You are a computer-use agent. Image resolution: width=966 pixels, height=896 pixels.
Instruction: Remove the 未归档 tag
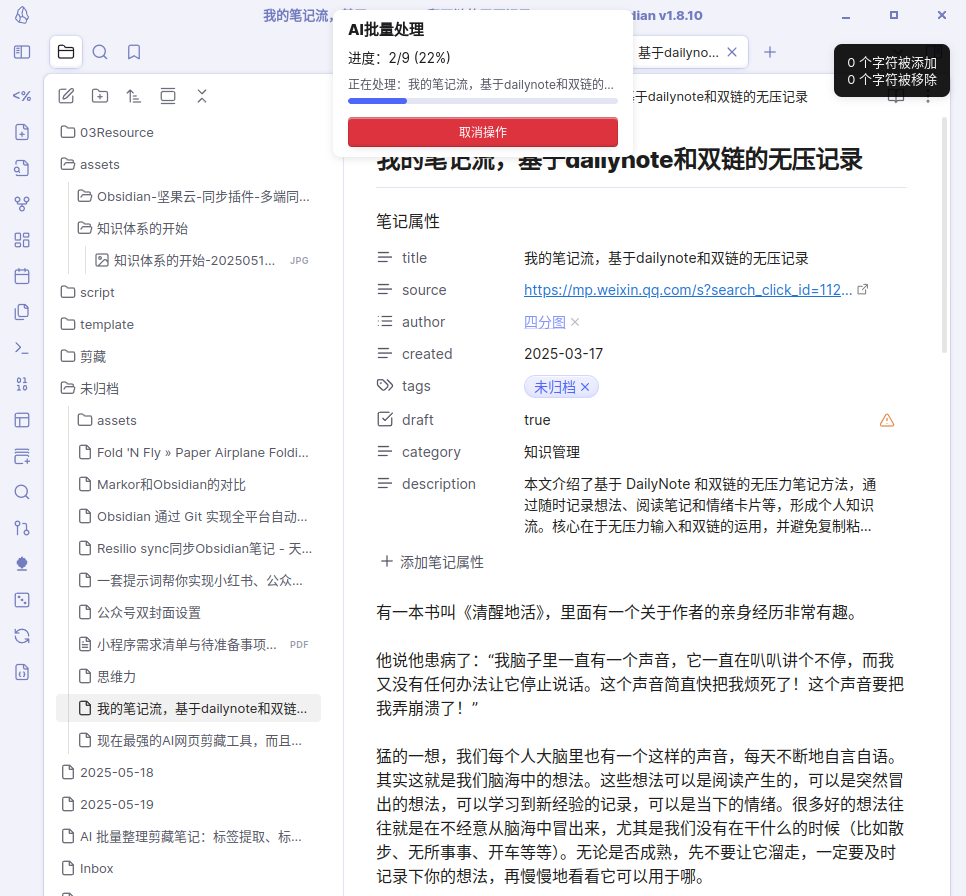click(586, 387)
